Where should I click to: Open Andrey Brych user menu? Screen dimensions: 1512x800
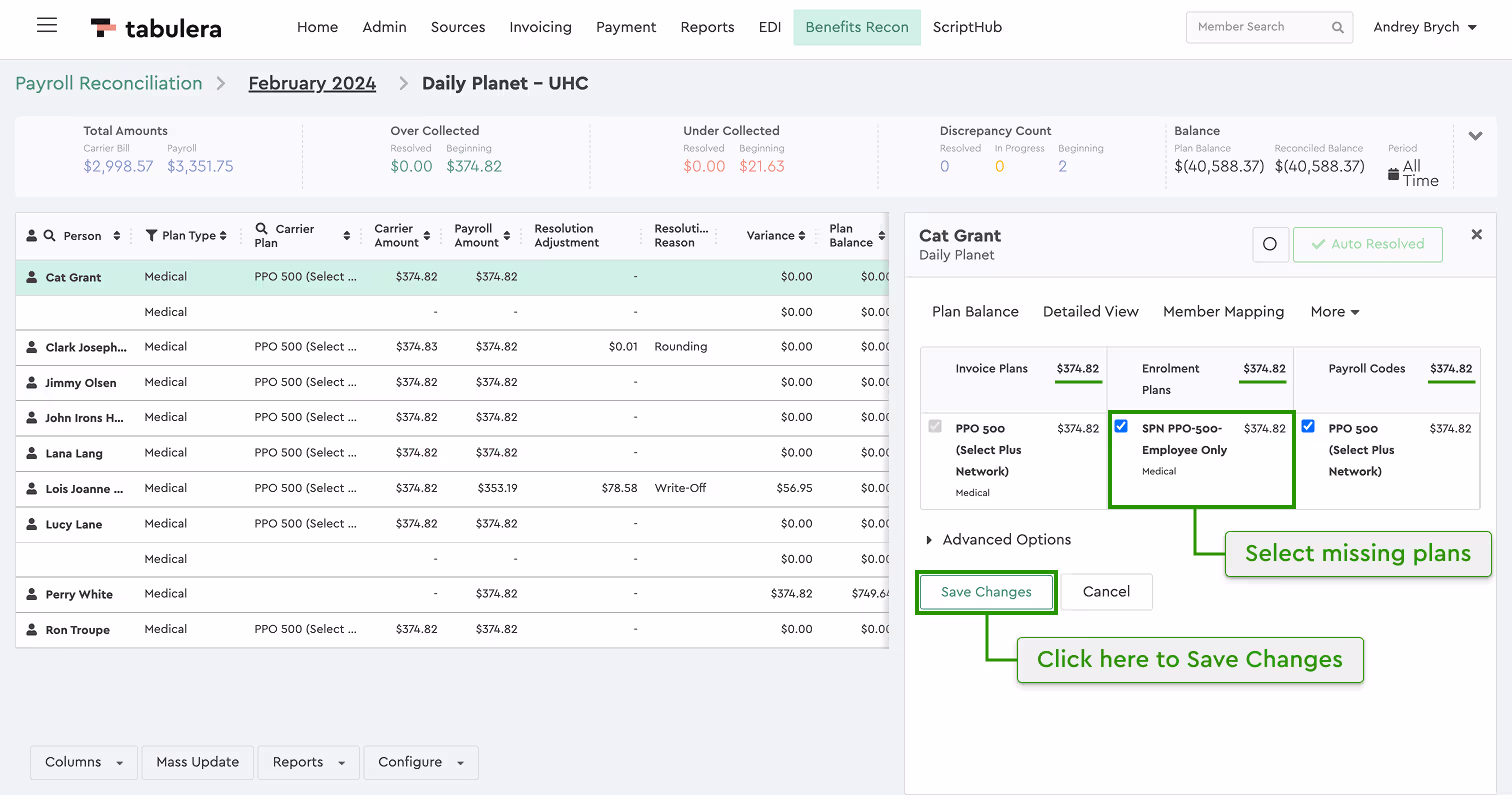point(1425,27)
